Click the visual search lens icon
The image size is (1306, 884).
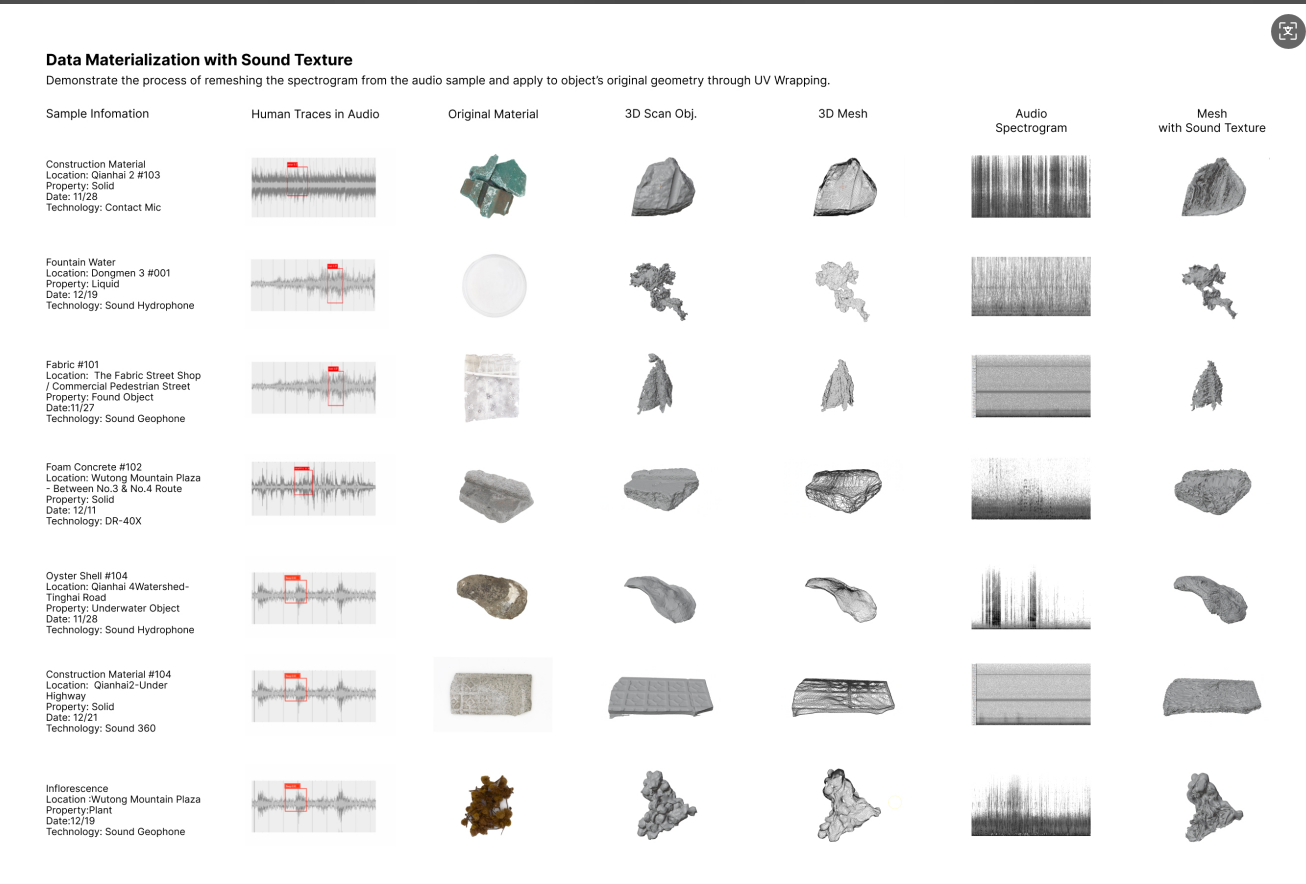pyautogui.click(x=1288, y=31)
